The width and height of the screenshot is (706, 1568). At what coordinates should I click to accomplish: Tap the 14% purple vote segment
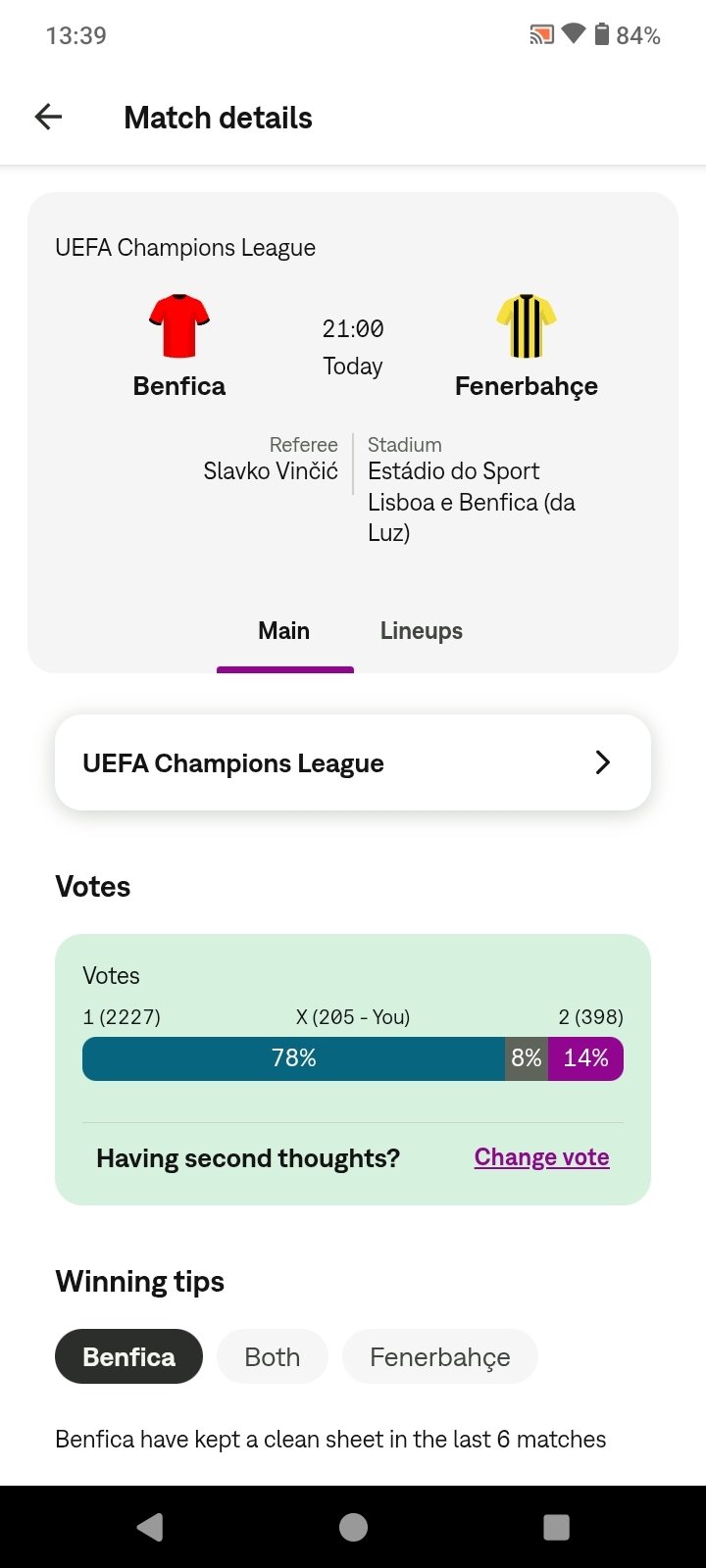tap(585, 1058)
